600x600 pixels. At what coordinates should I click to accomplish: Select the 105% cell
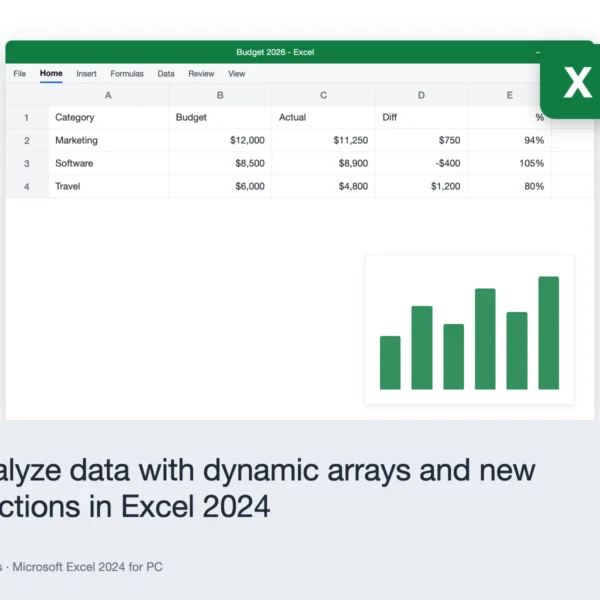pyautogui.click(x=509, y=163)
